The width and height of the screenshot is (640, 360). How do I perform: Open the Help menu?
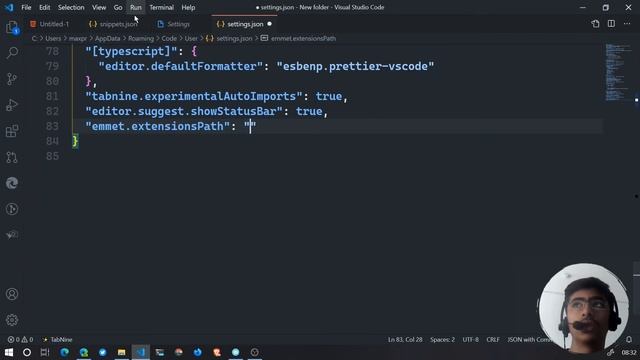188,7
